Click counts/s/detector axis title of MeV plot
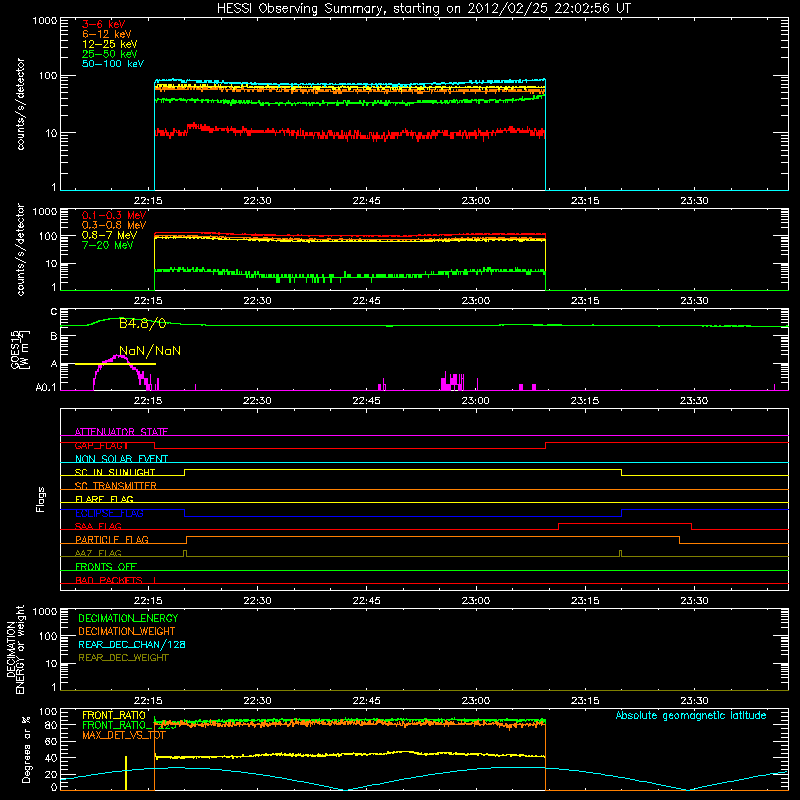 20,250
